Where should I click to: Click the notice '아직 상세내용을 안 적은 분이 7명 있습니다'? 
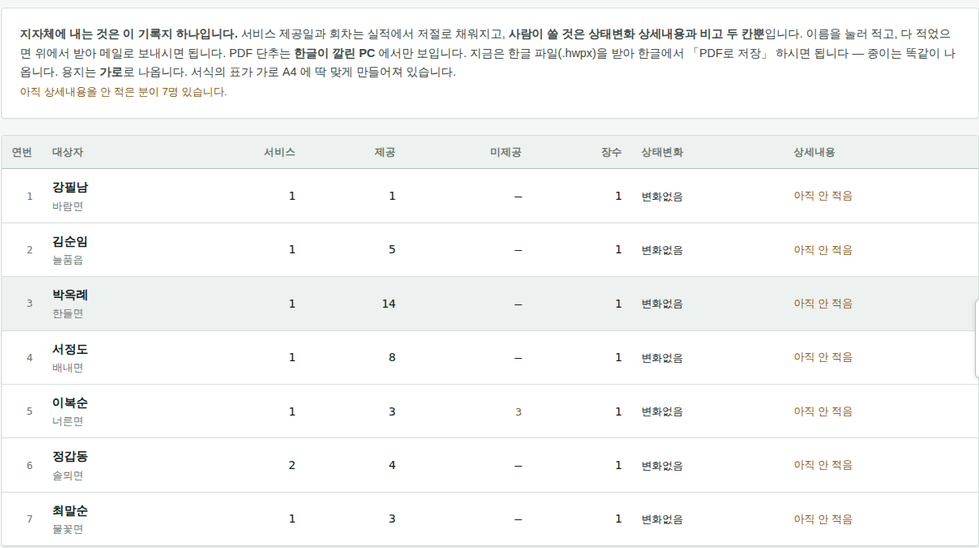[123, 92]
